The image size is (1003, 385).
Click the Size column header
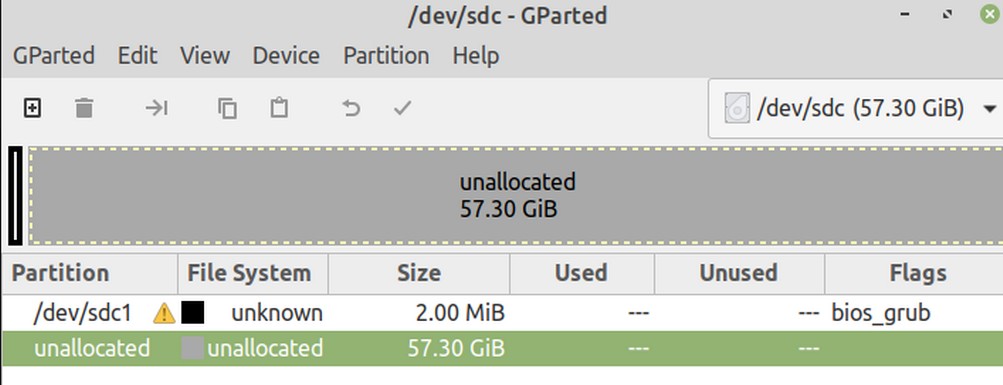point(419,274)
